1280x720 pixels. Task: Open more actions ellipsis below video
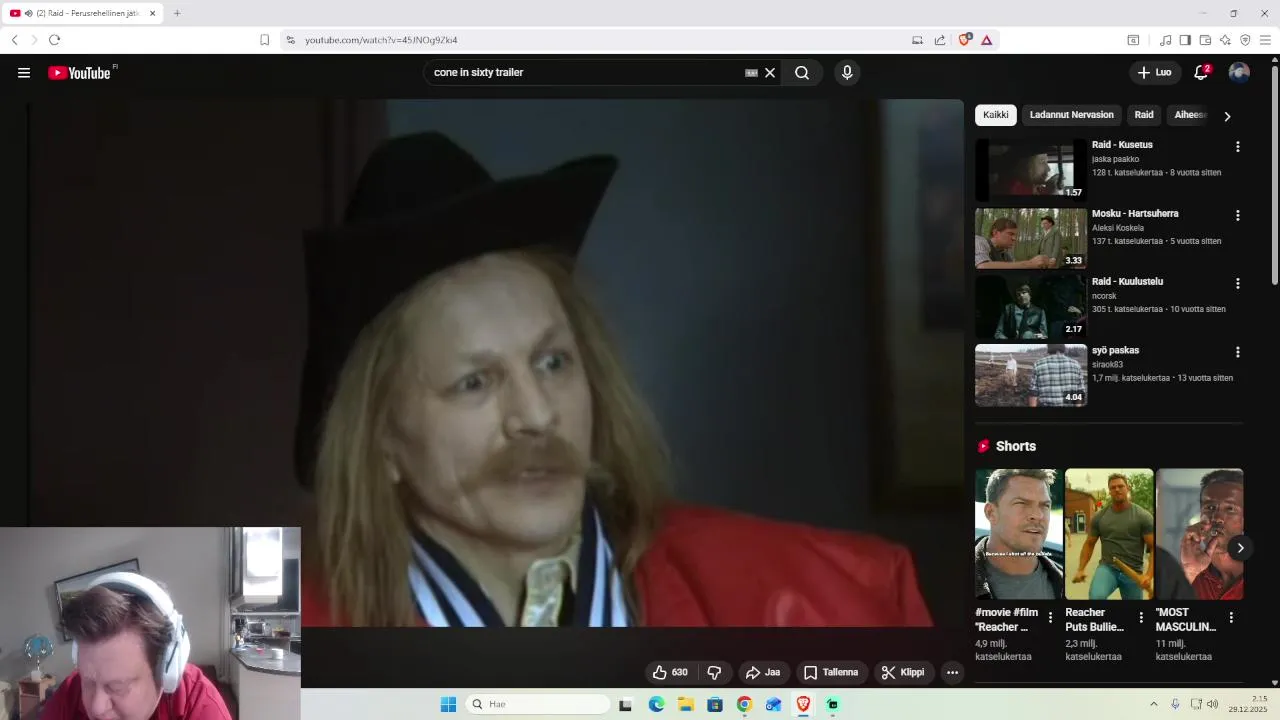click(x=952, y=672)
